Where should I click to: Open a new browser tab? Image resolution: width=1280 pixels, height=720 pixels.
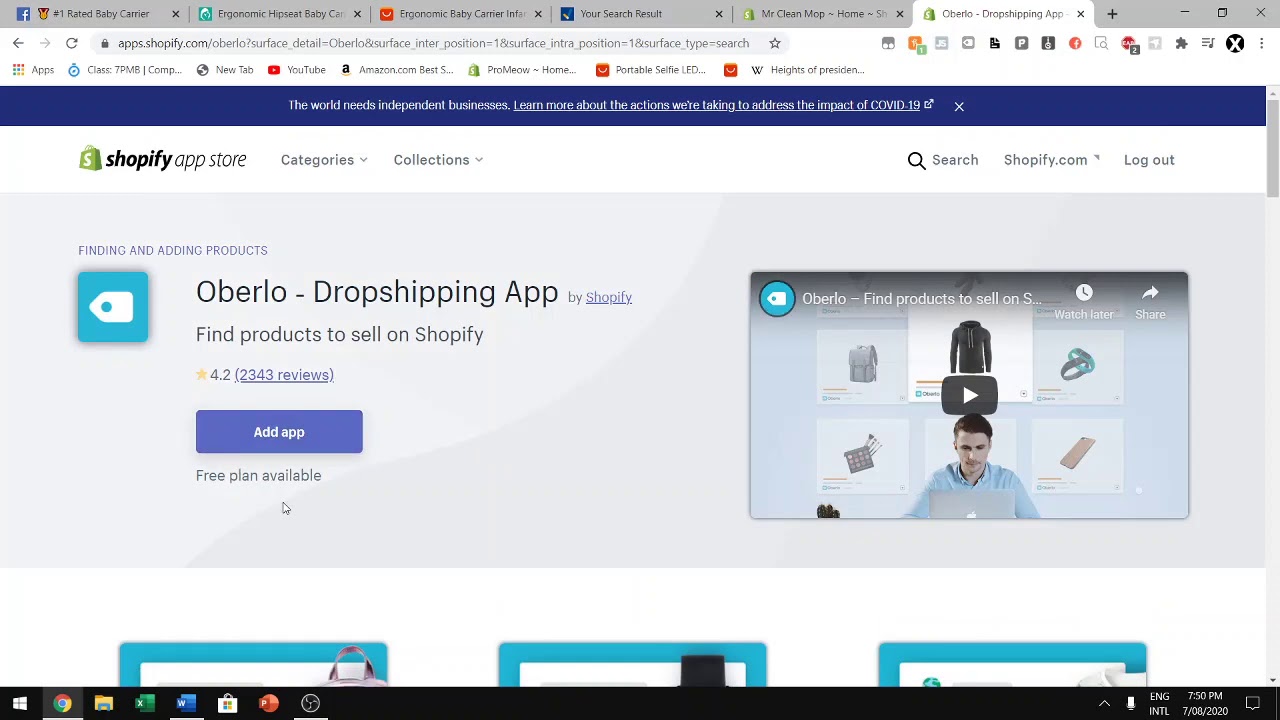tap(1112, 14)
